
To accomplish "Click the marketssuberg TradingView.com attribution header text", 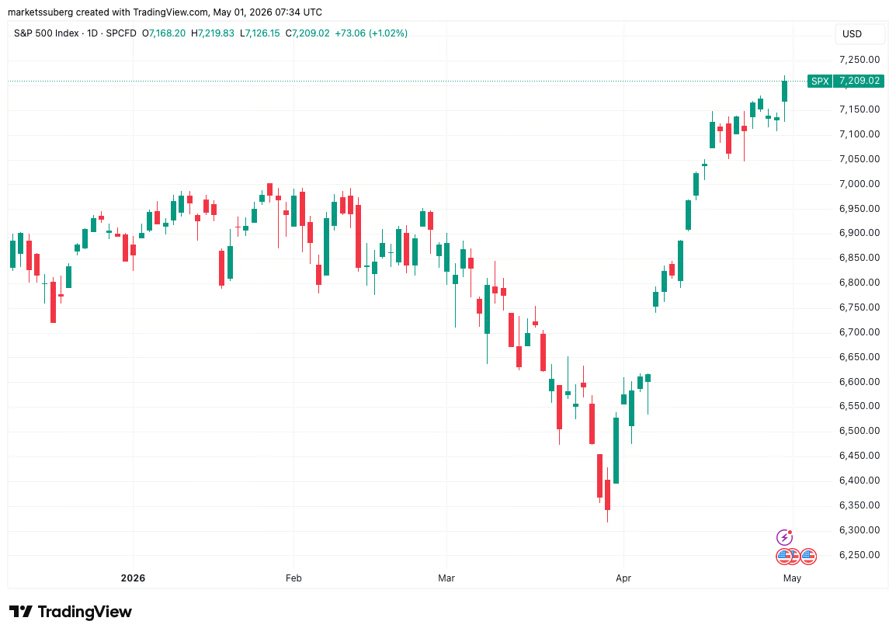I will point(165,12).
